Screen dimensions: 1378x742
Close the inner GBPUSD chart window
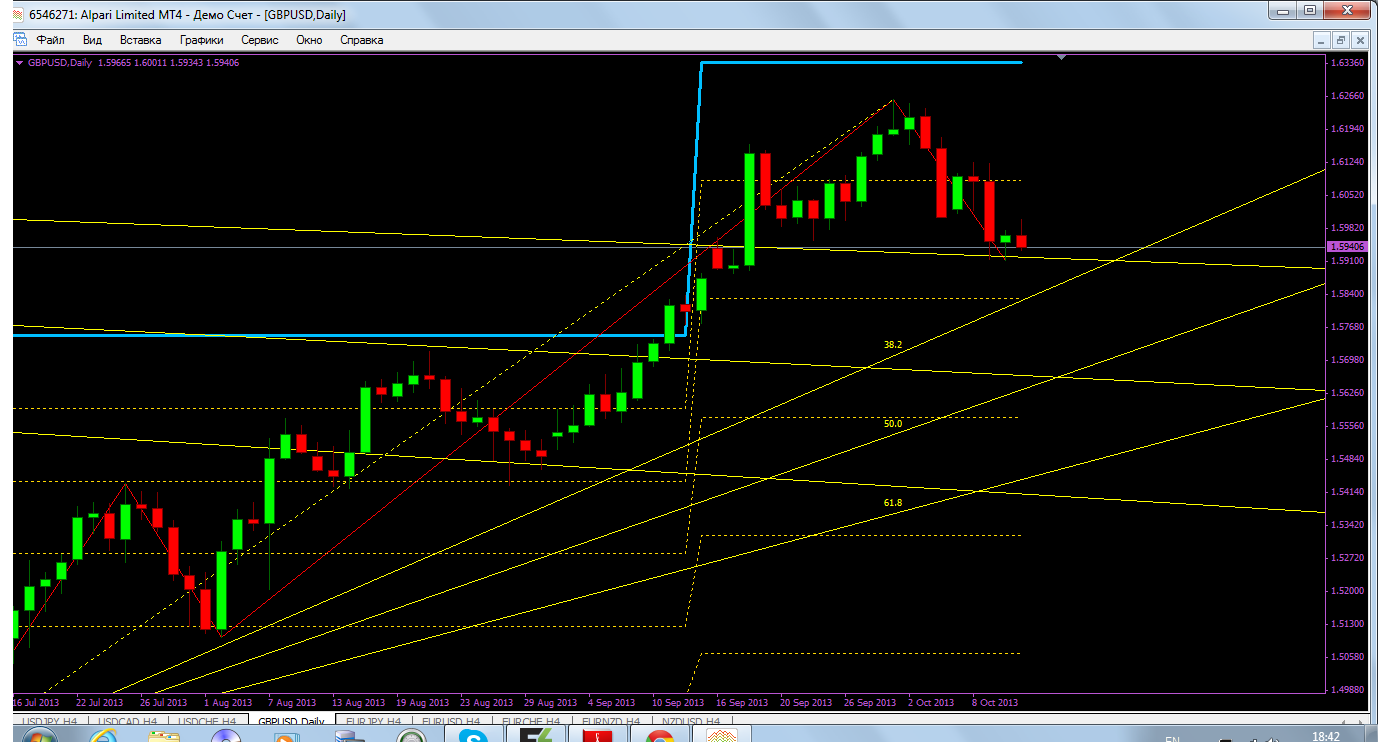coord(1360,40)
